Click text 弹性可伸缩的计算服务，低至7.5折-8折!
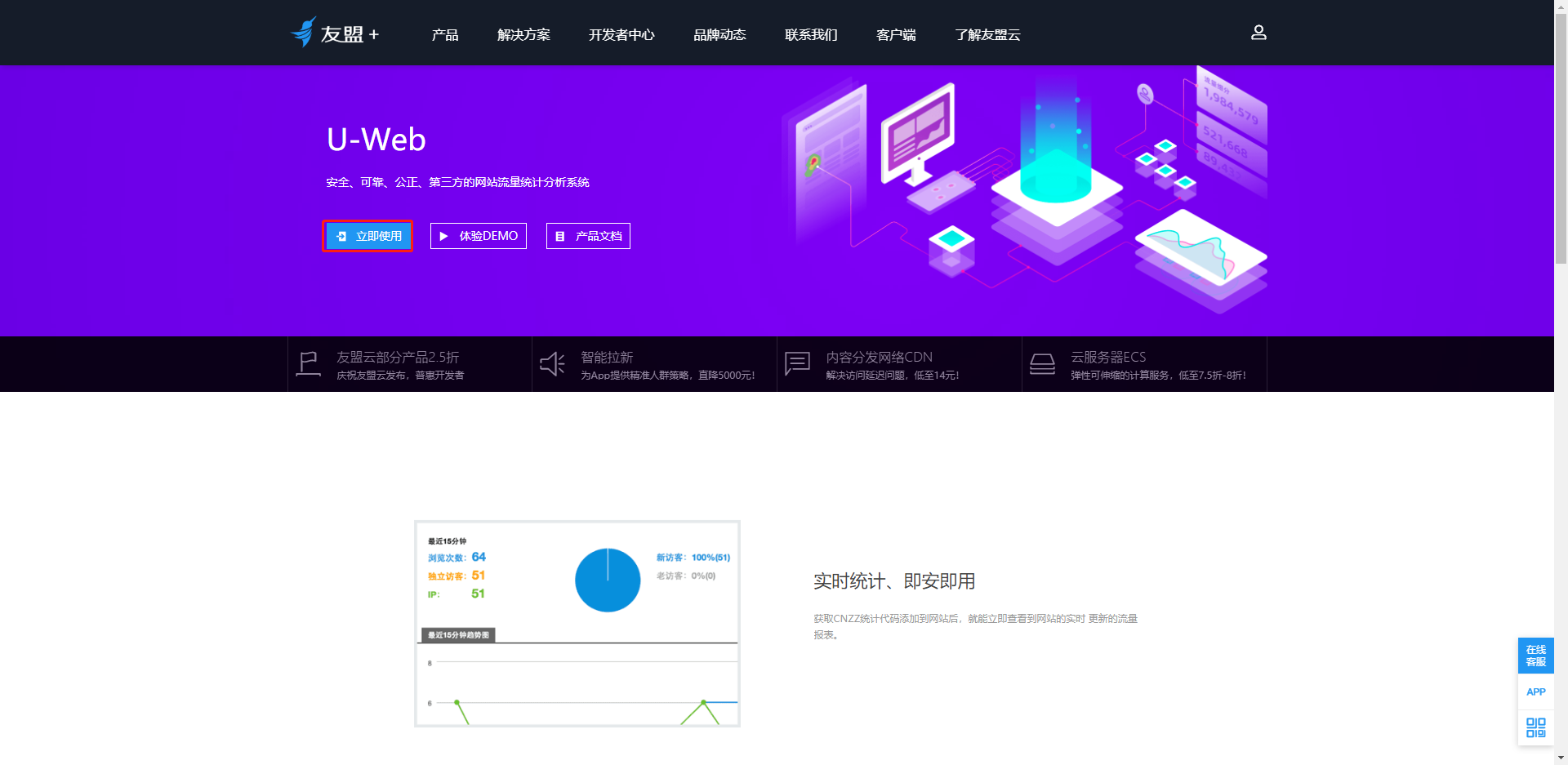Viewport: 1568px width, 765px height. 1159,376
